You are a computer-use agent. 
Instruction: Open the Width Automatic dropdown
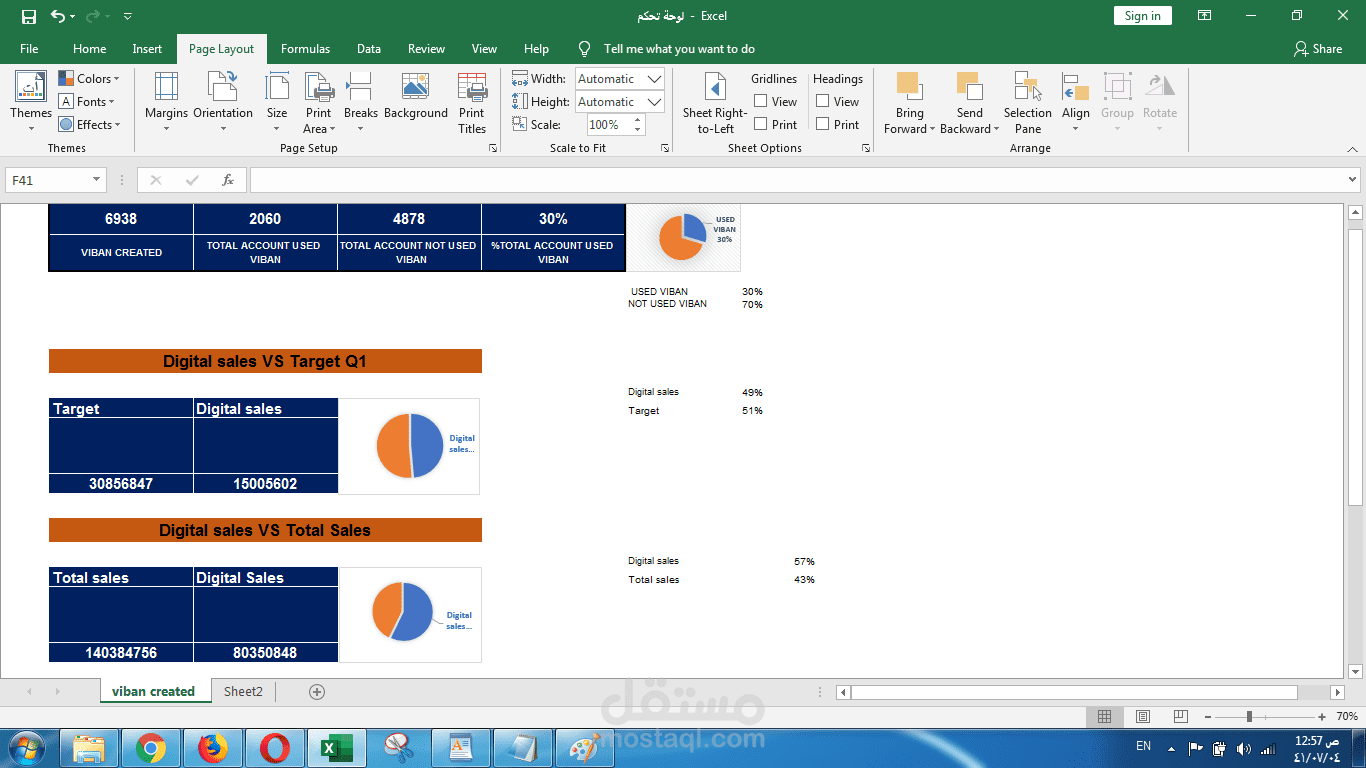coord(654,79)
